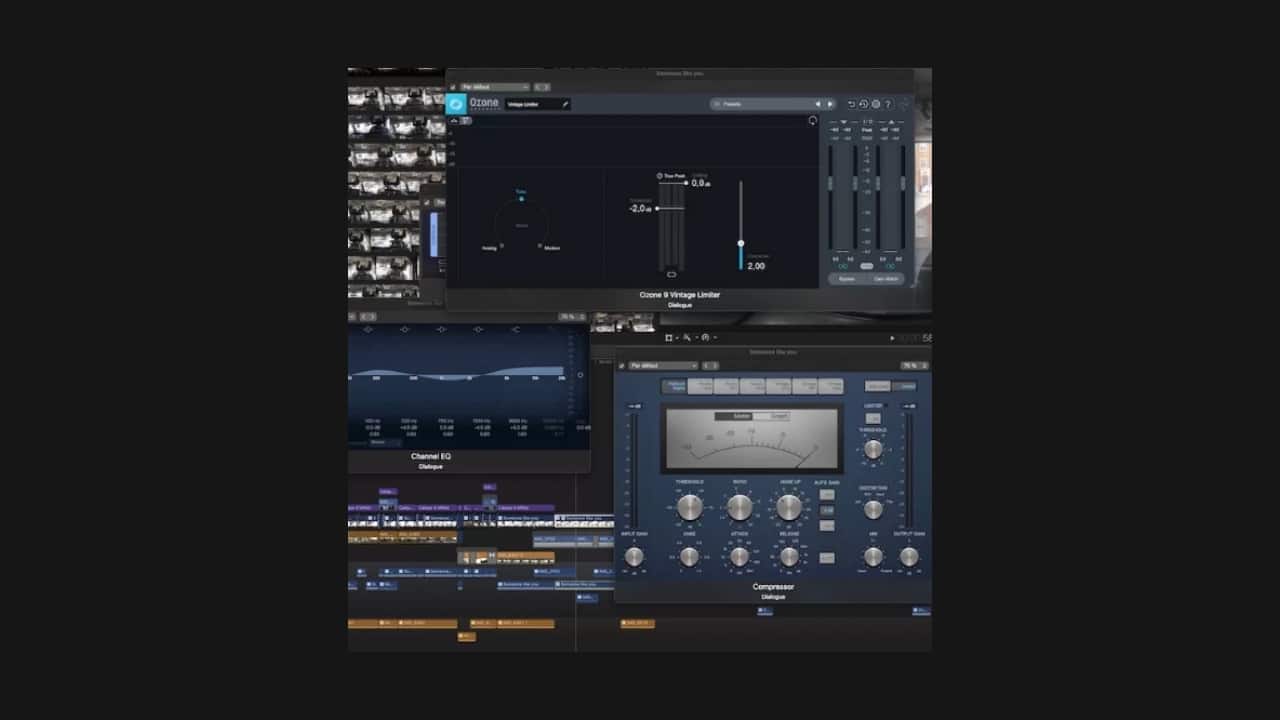Set Auto Gain to Off in Compressor
Image resolution: width=1280 pixels, height=720 pixels.
[x=827, y=494]
